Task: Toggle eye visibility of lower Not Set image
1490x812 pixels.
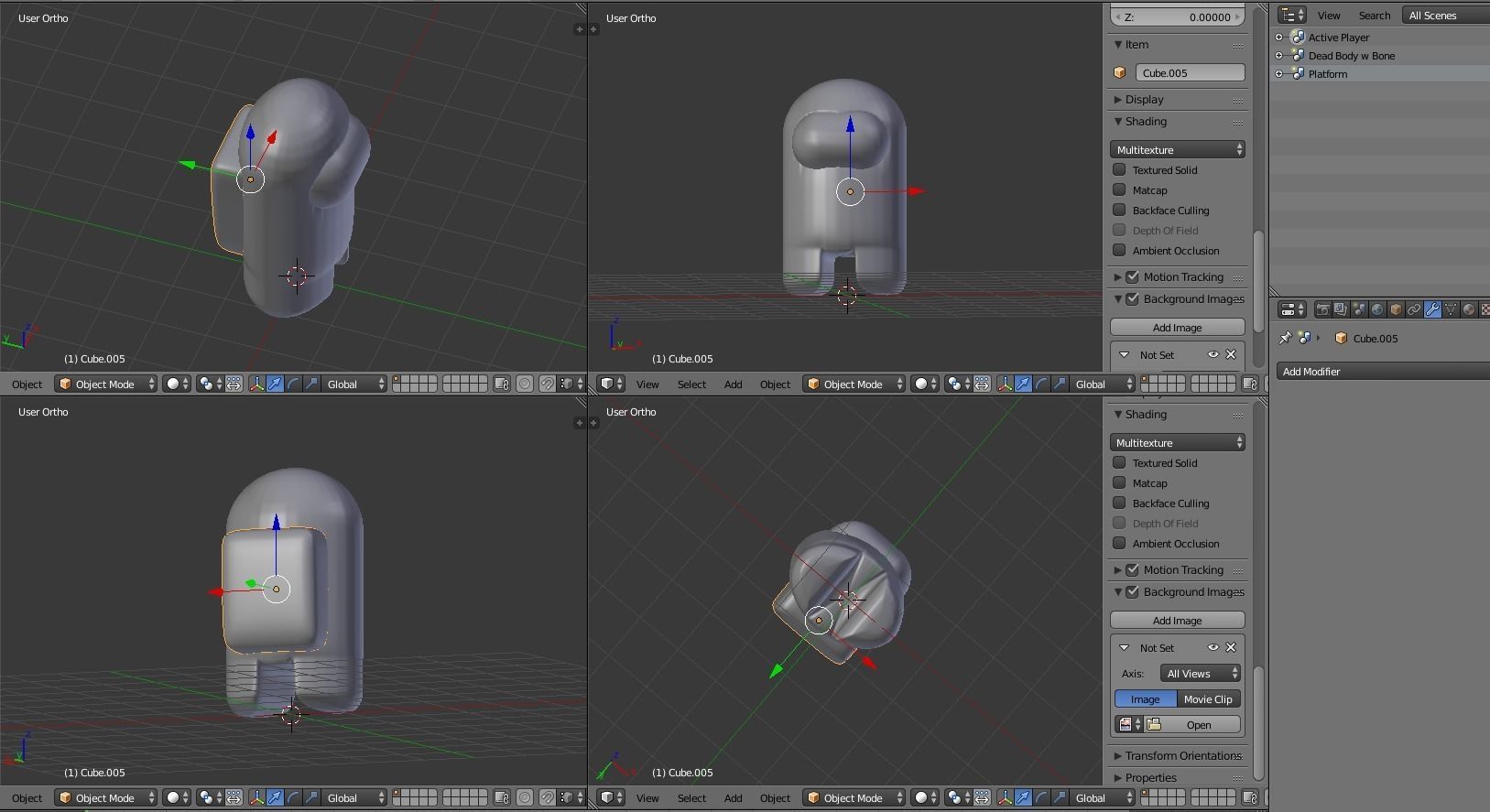Action: pyautogui.click(x=1213, y=647)
